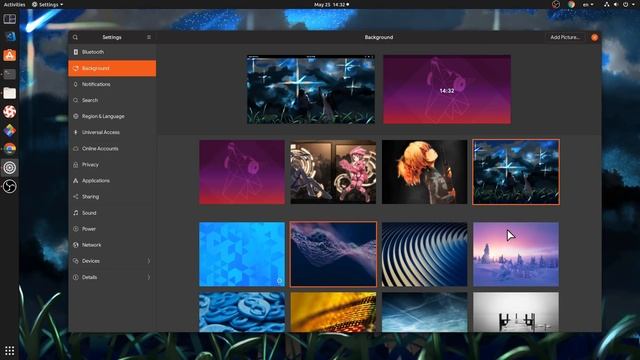Select the orange-haired character wallpaper
The height and width of the screenshot is (360, 640).
(x=424, y=172)
